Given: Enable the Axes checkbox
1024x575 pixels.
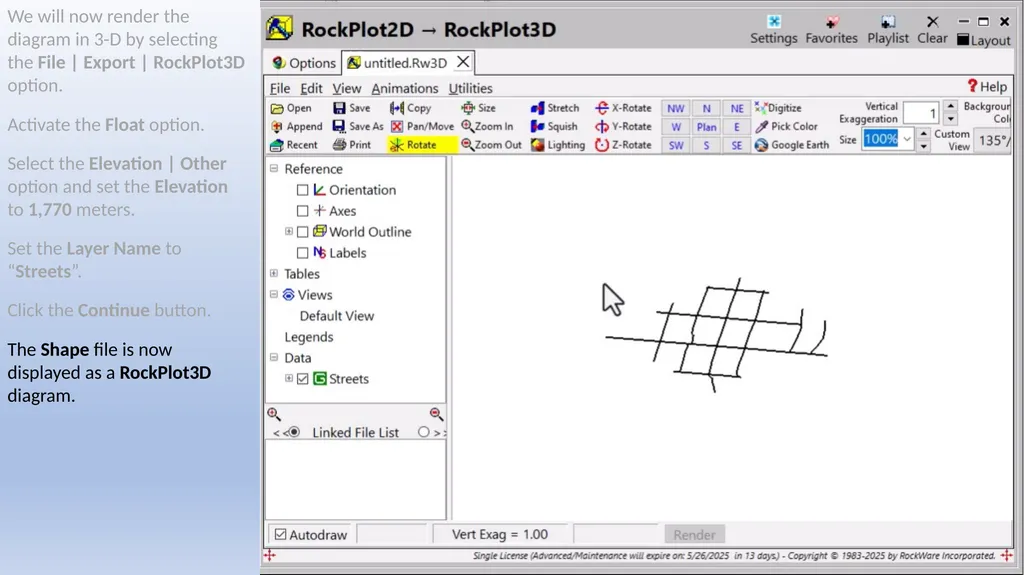Looking at the screenshot, I should (x=302, y=211).
